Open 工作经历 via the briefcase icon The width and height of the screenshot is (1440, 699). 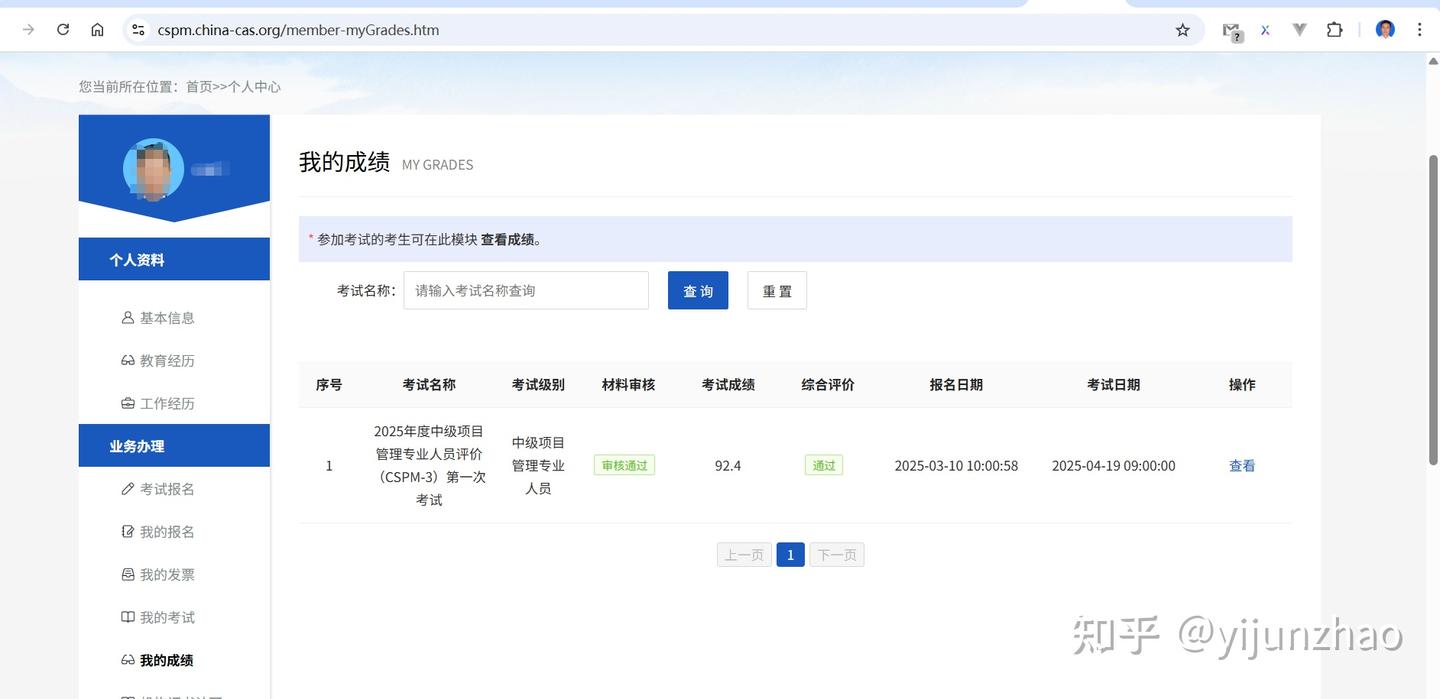126,403
